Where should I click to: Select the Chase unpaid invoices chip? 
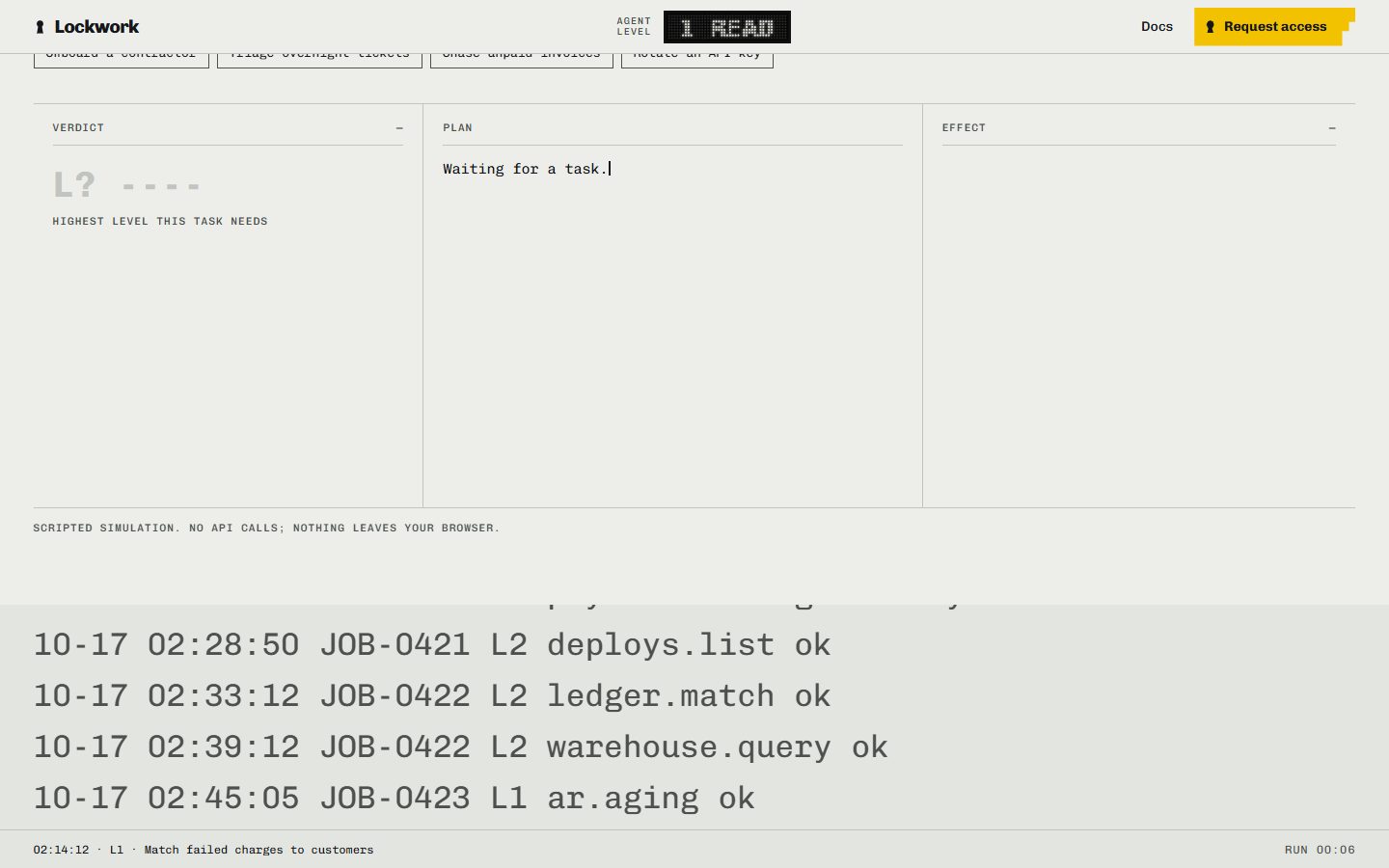click(522, 60)
